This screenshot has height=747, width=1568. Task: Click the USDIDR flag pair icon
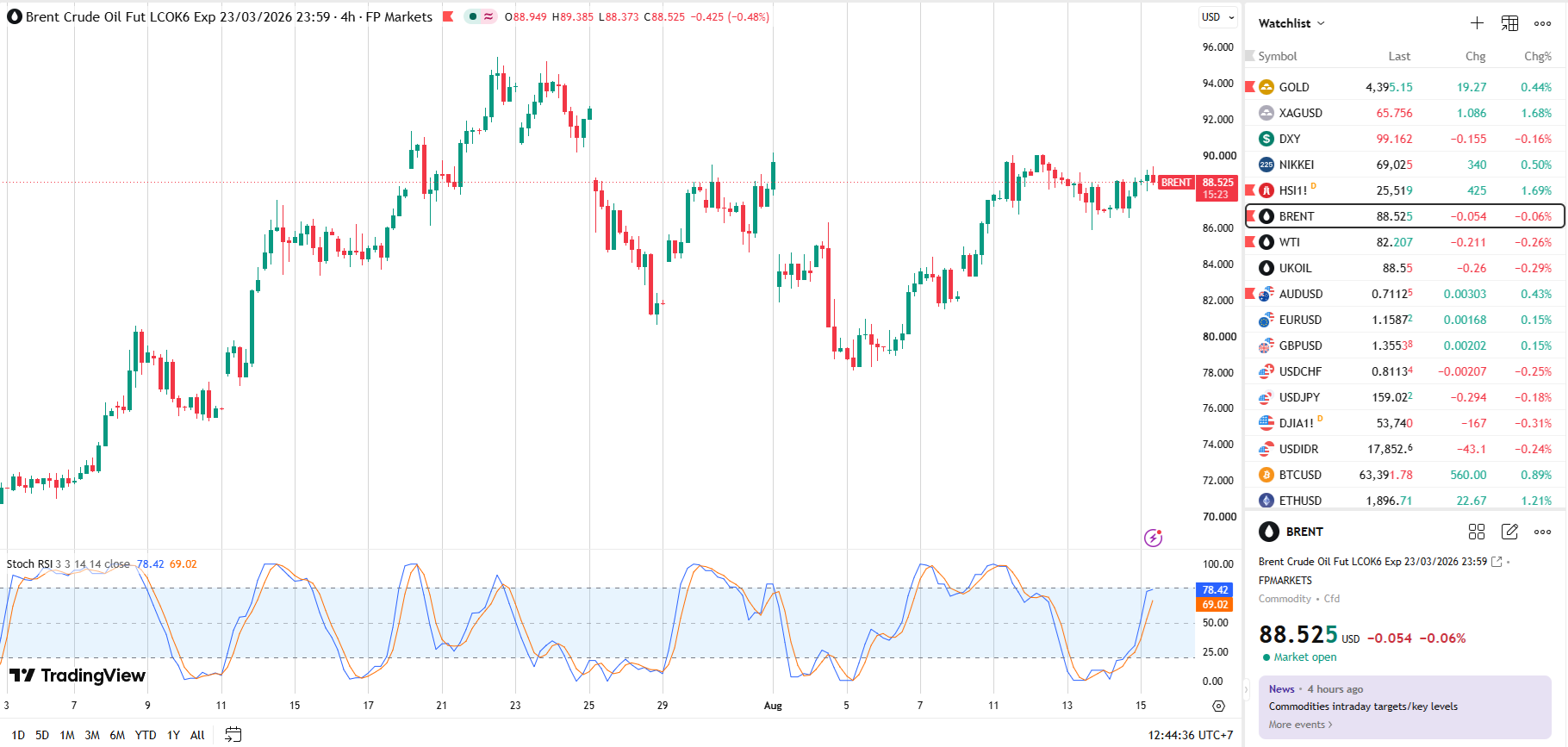(1266, 449)
